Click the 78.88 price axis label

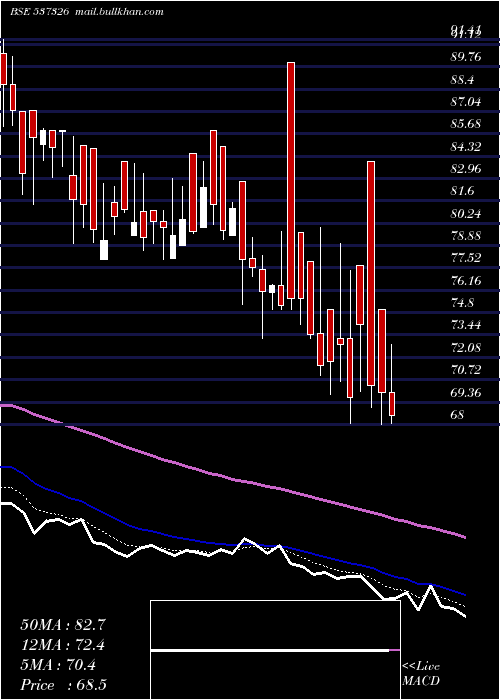(x=466, y=236)
